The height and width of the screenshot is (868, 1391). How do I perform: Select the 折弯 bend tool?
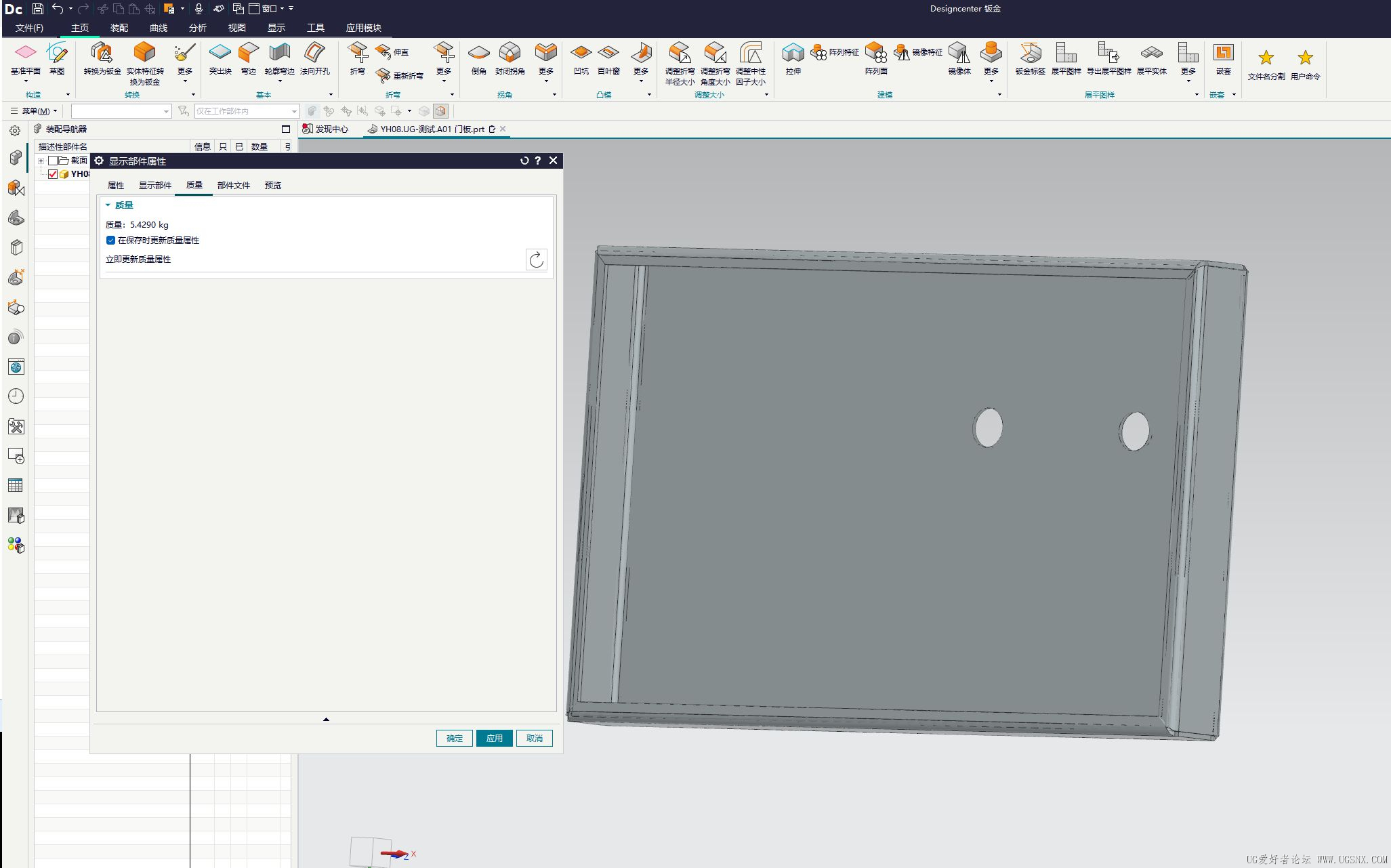tap(358, 58)
